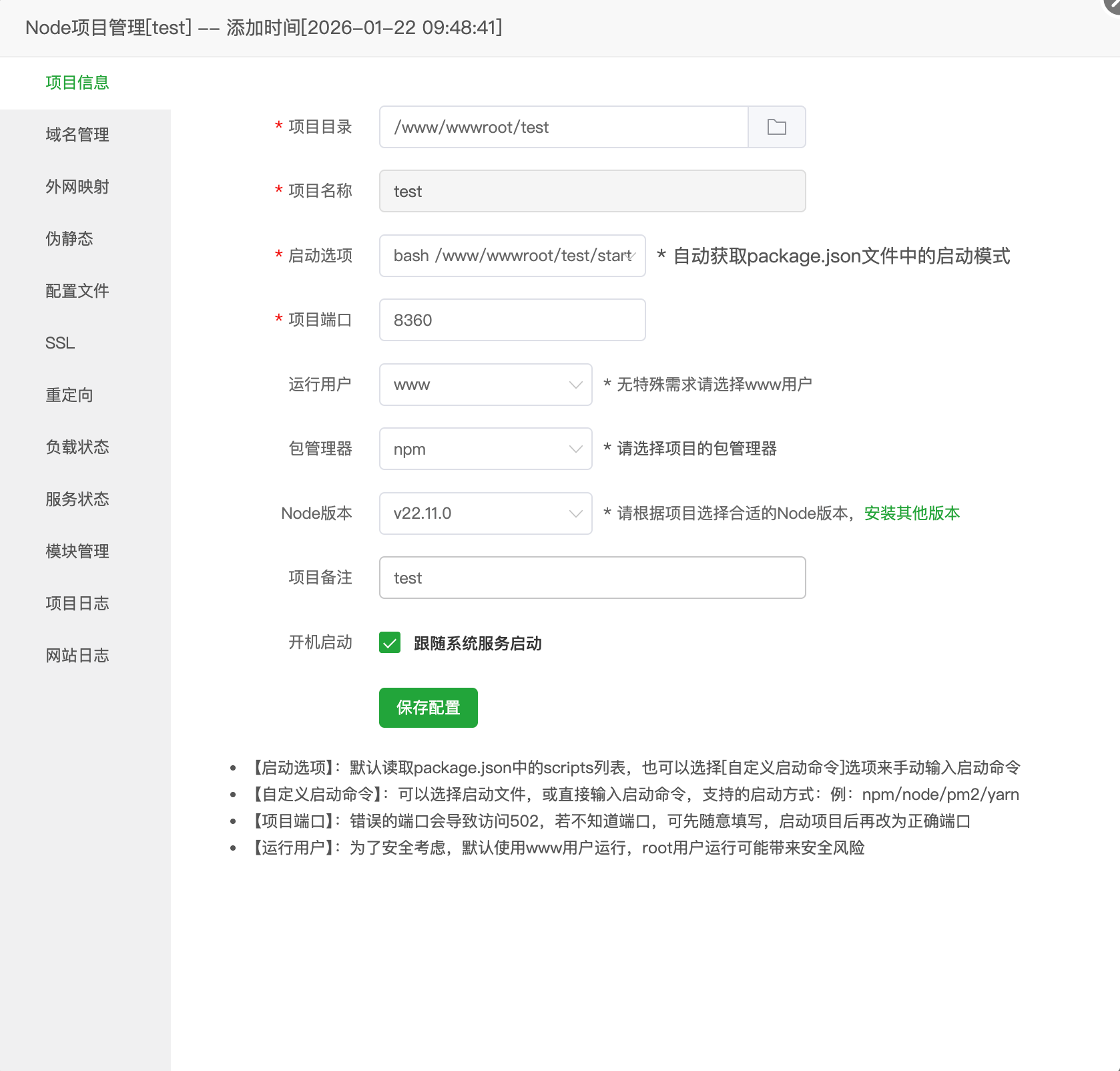Open the 负载状态 tab
The image size is (1120, 1071).
click(x=85, y=447)
